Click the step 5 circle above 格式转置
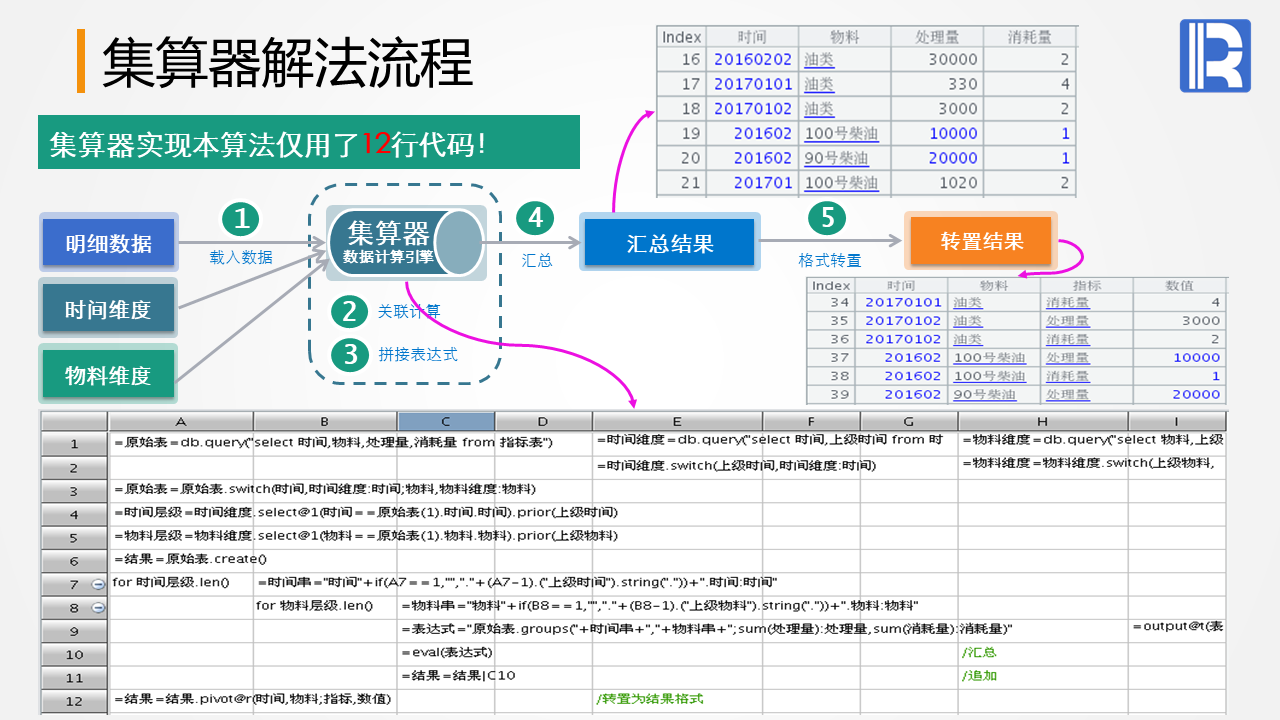Viewport: 1280px width, 720px height. (827, 219)
